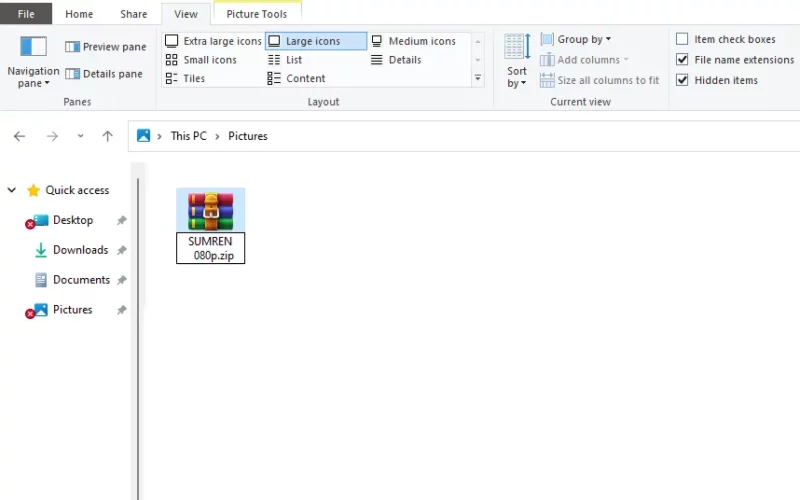This screenshot has width=800, height=500.
Task: Go up one folder level
Action: click(108, 136)
